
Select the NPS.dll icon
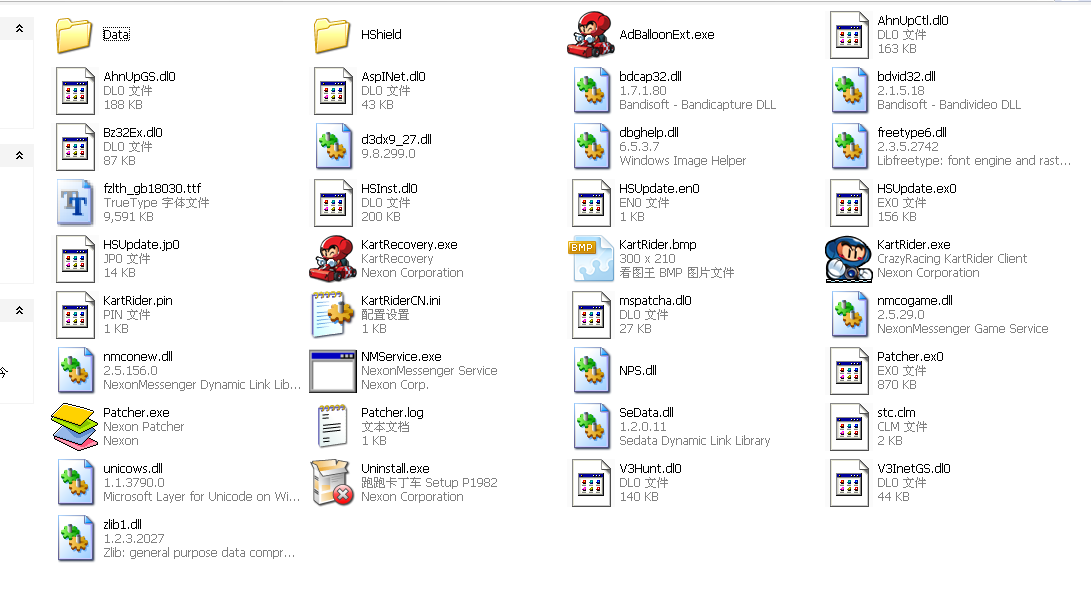click(591, 371)
